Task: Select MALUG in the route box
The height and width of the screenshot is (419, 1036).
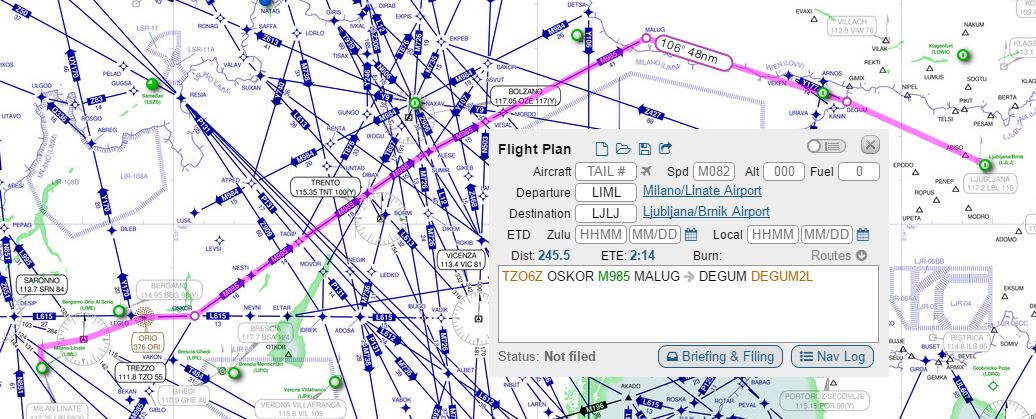Action: 657,276
